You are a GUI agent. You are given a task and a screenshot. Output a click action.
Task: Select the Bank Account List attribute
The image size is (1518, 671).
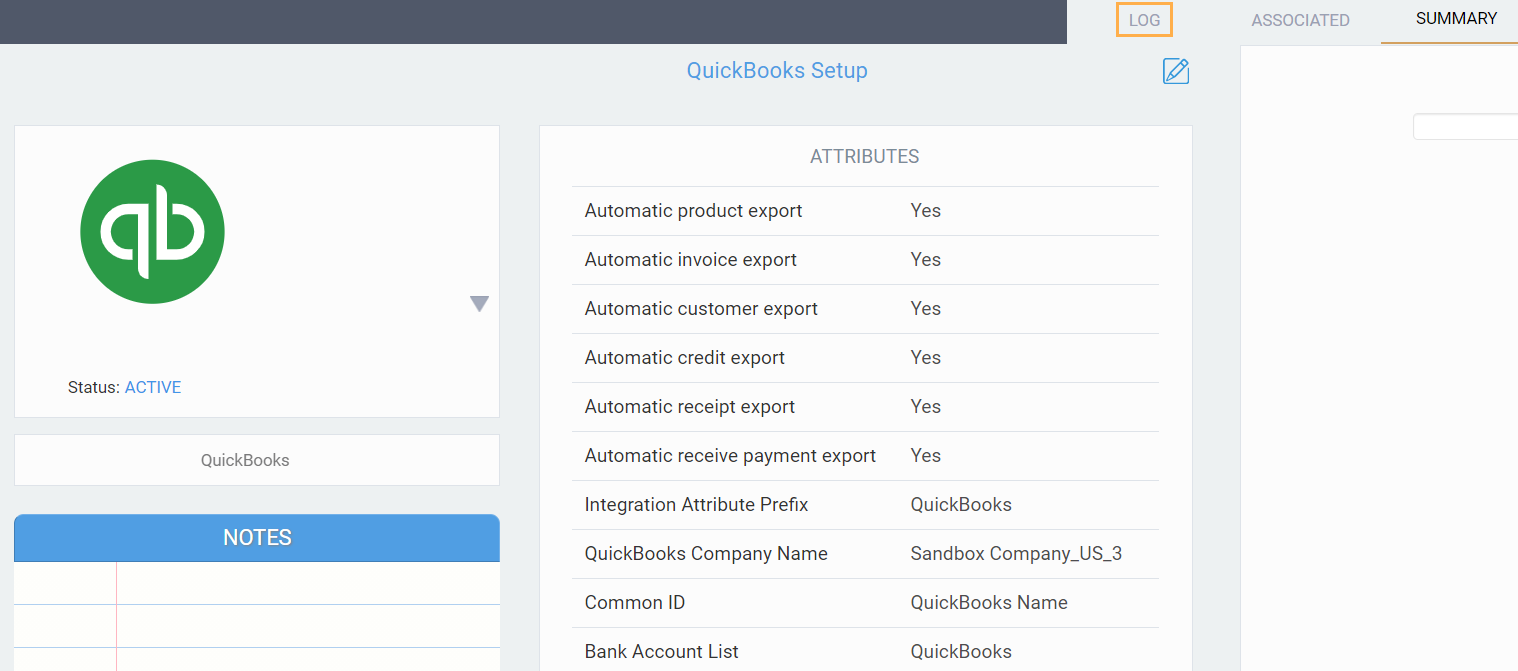pos(661,652)
